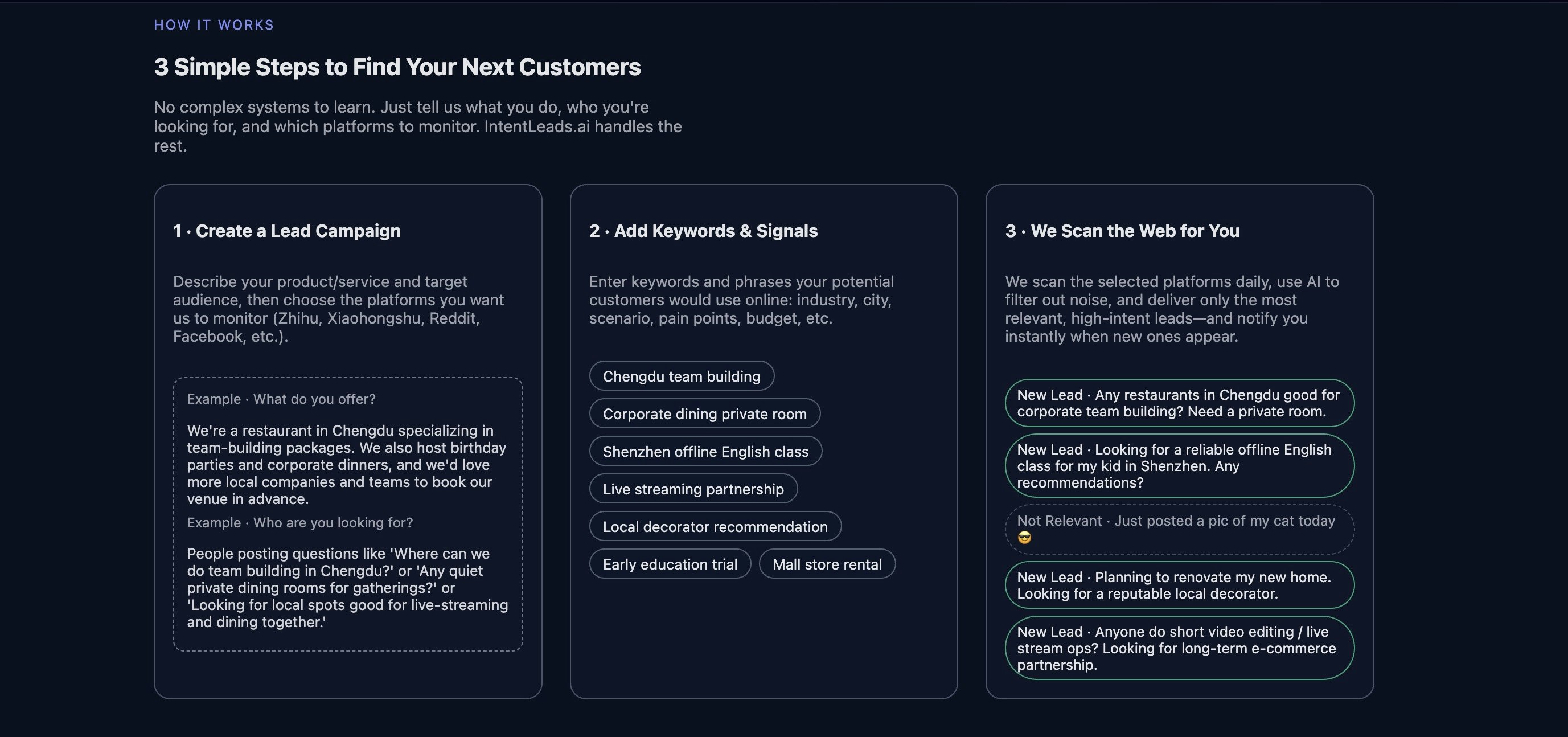
Task: Click the corporate team building new lead card
Action: 1179,403
